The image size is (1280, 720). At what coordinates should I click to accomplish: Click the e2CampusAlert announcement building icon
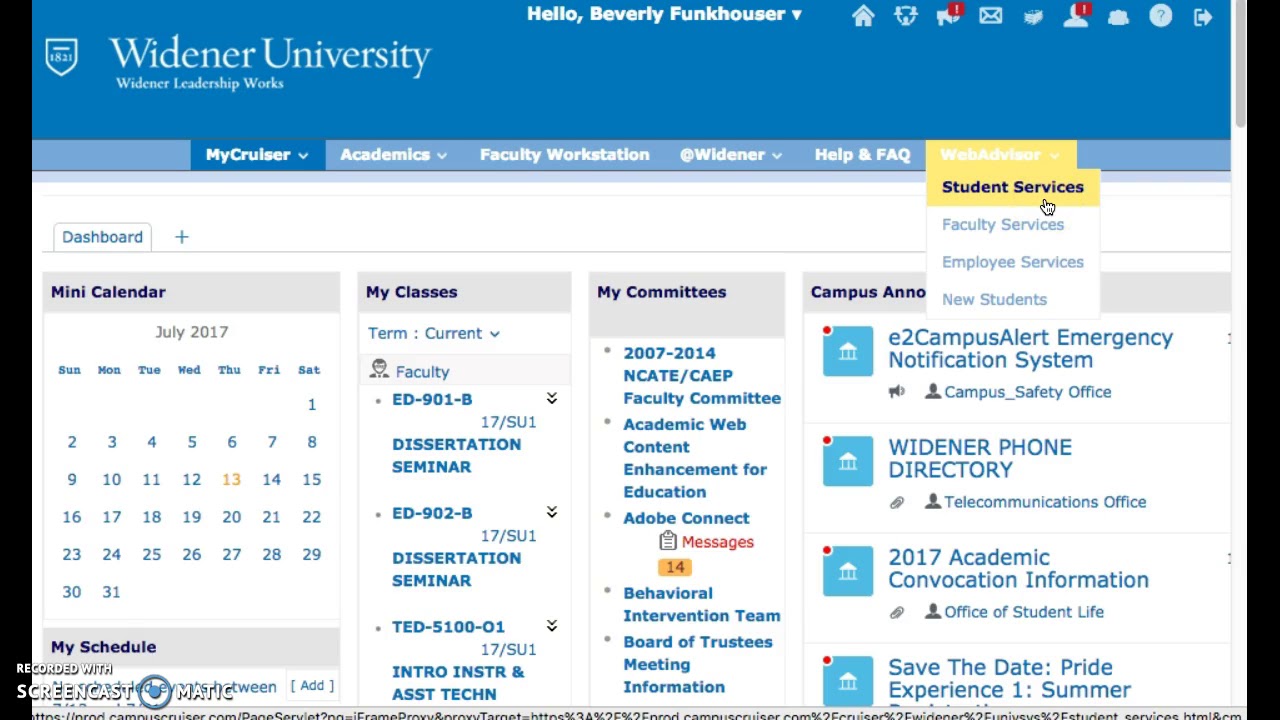point(848,350)
